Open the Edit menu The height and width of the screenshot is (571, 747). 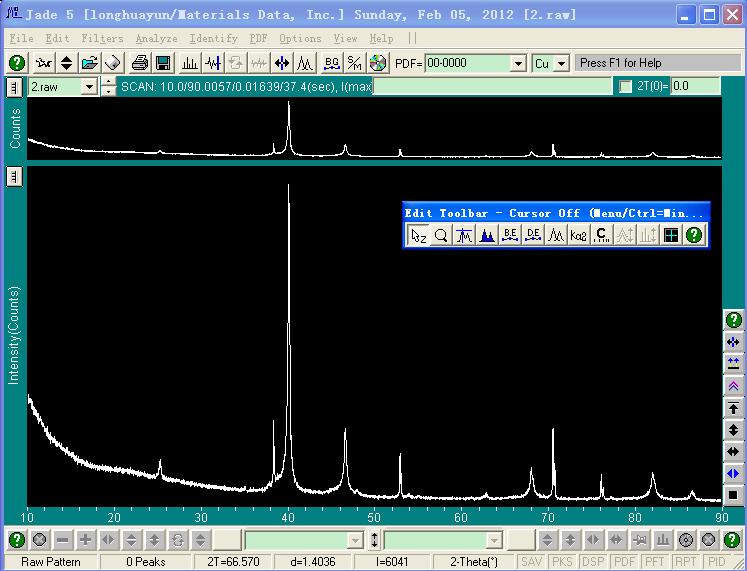(57, 39)
